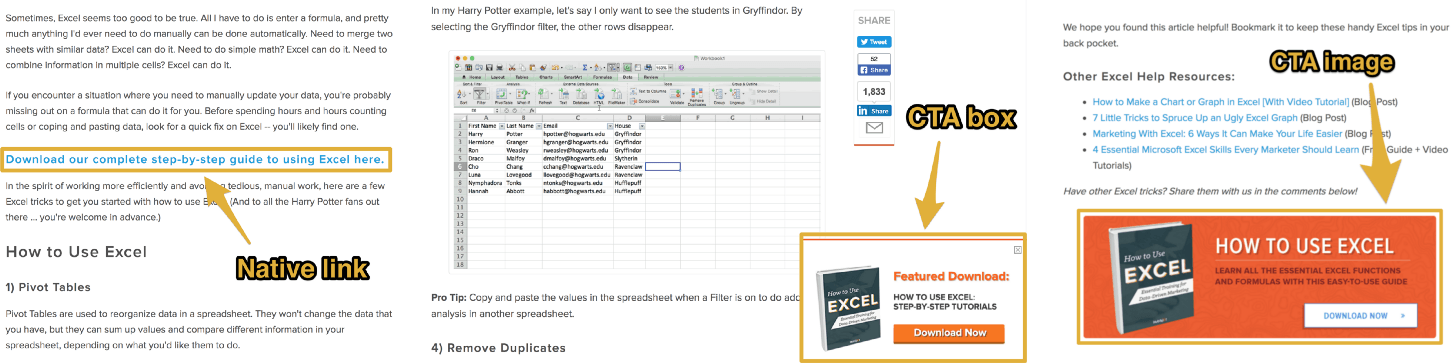The height and width of the screenshot is (363, 1454).
Task: Click the 1) Pivot Tables subheading
Action: click(x=48, y=288)
